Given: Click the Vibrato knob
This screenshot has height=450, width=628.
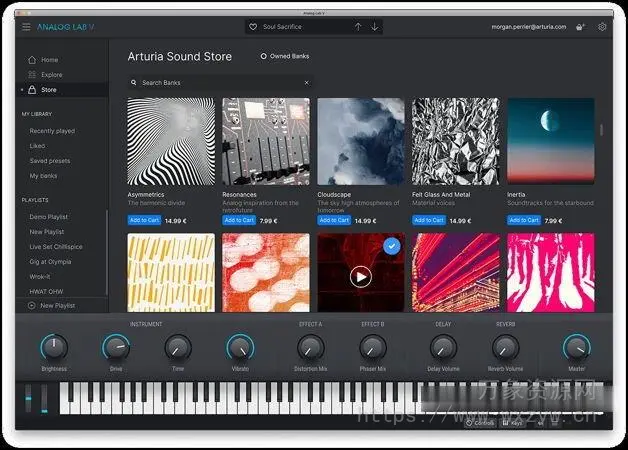Looking at the screenshot, I should tap(240, 347).
